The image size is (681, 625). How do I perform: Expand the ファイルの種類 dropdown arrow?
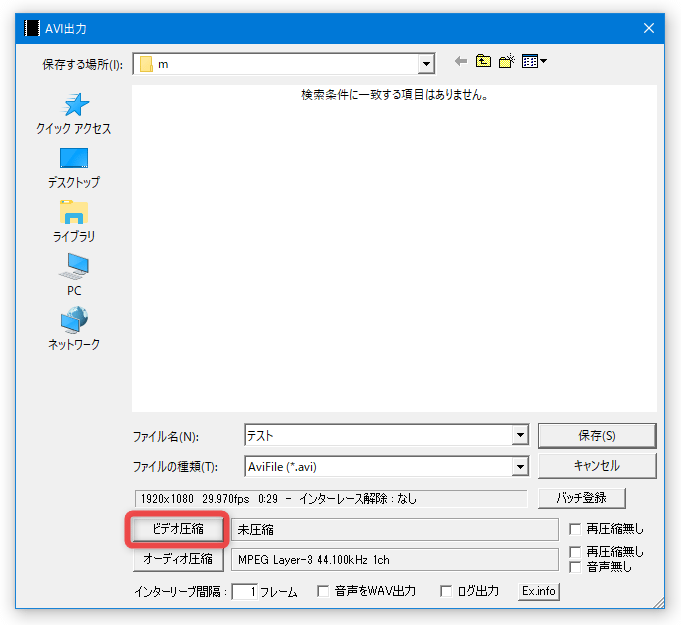[520, 467]
